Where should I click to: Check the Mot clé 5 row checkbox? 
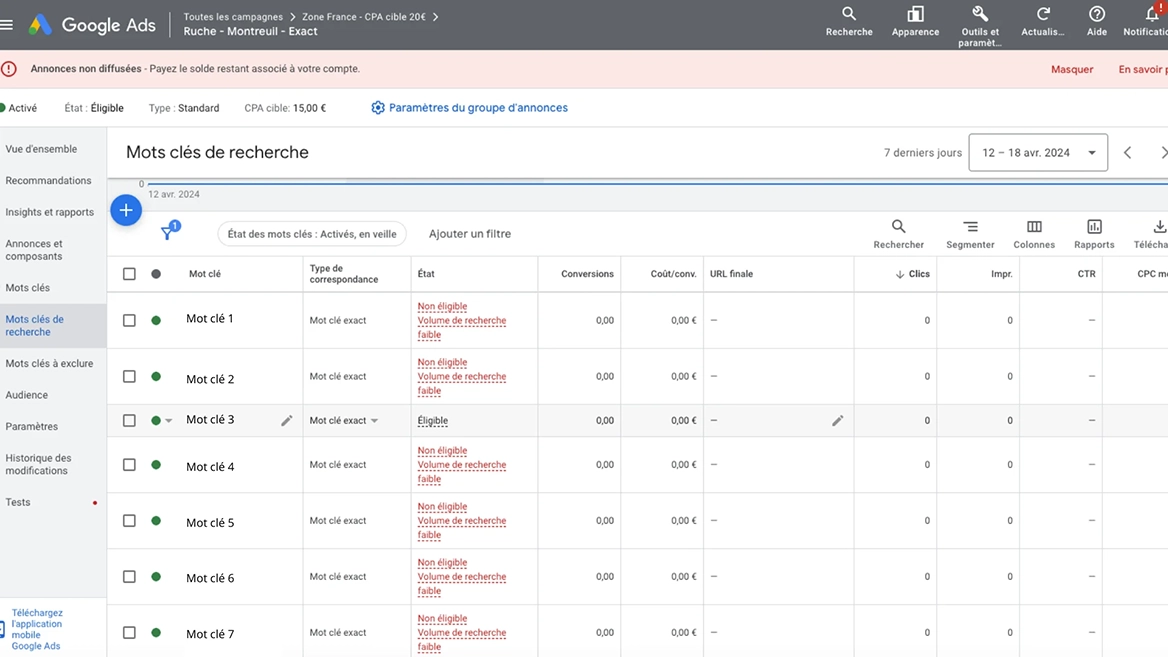click(x=130, y=521)
